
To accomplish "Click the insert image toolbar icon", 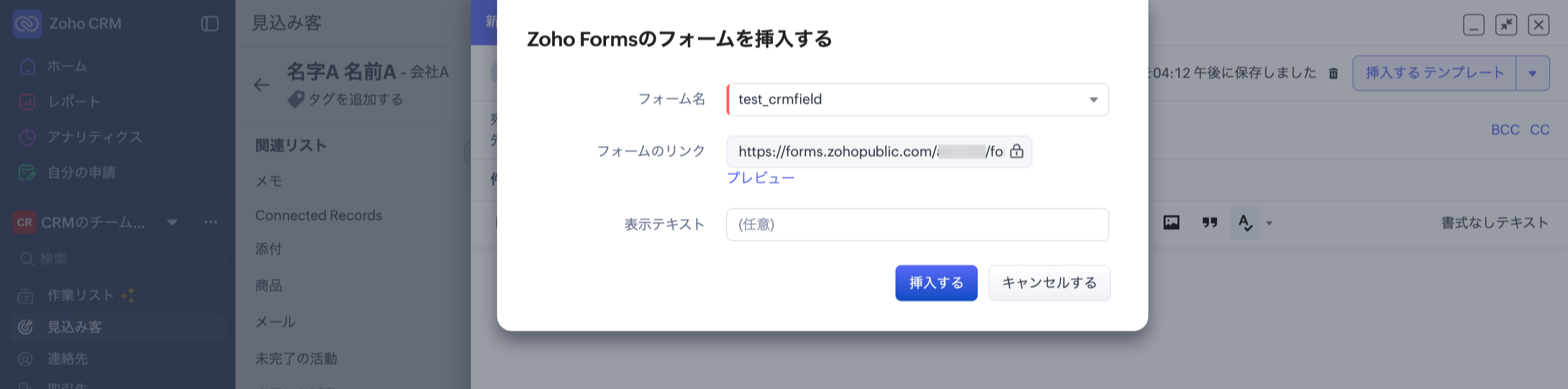I will [1171, 223].
